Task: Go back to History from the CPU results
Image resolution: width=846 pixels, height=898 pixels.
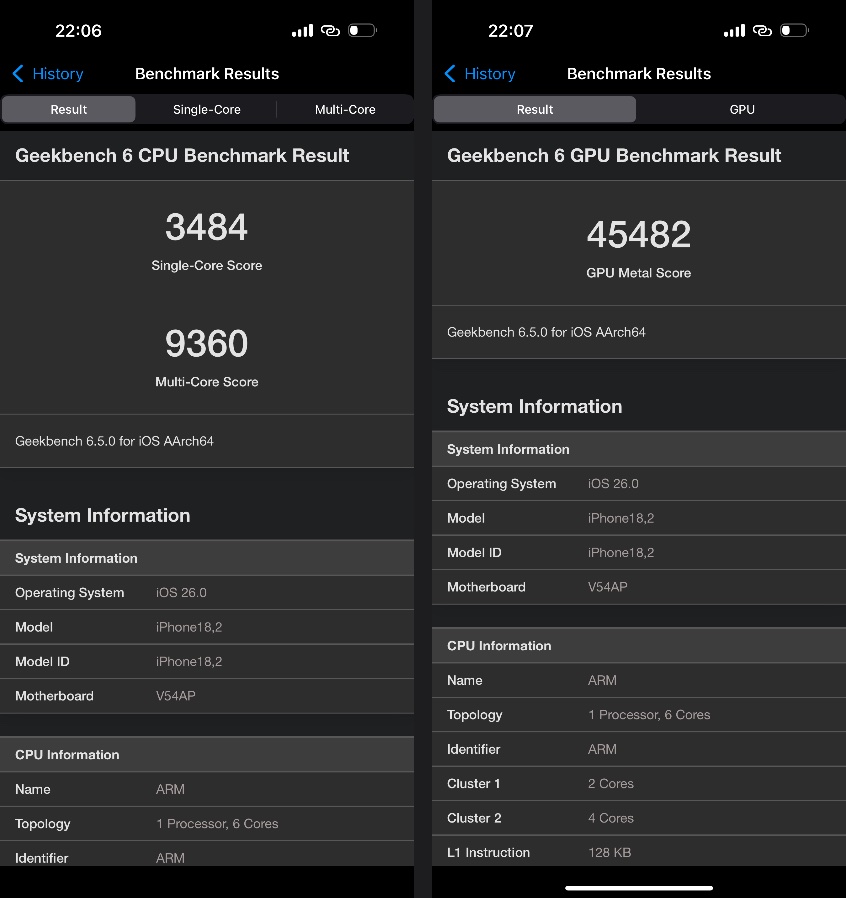Action: [x=57, y=74]
